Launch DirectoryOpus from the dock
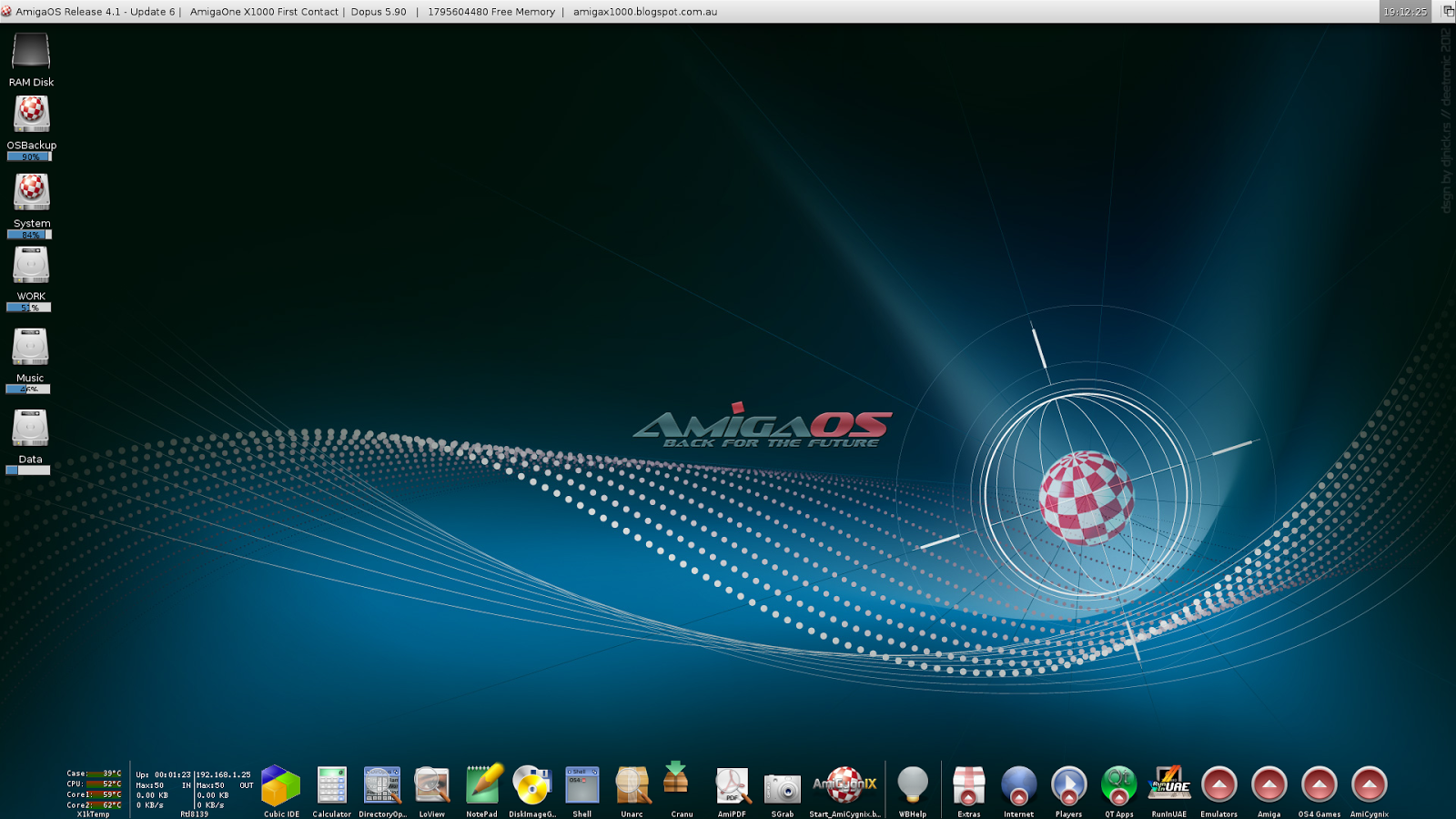1456x819 pixels. [x=382, y=785]
